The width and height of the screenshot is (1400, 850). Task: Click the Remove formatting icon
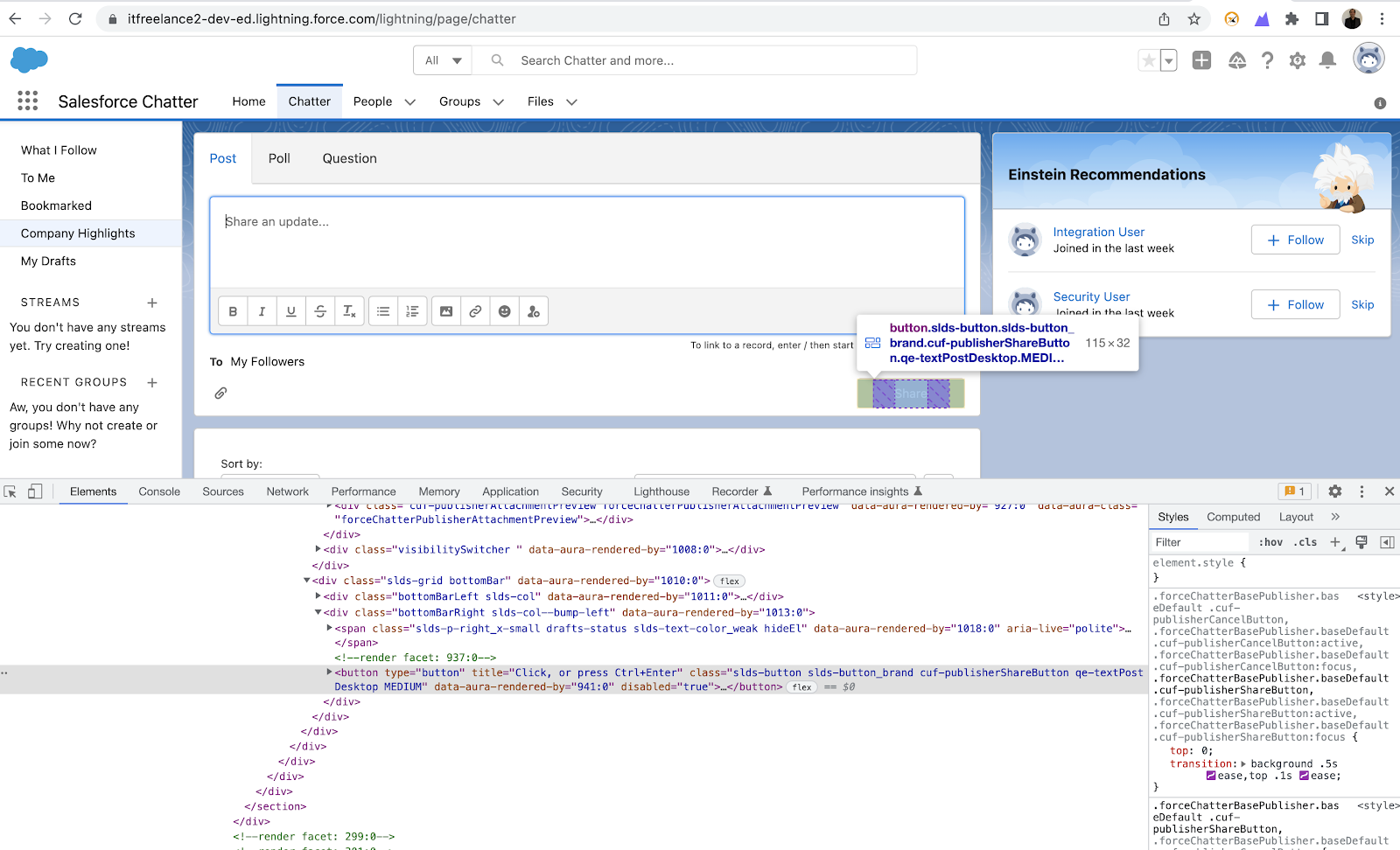[x=349, y=311]
